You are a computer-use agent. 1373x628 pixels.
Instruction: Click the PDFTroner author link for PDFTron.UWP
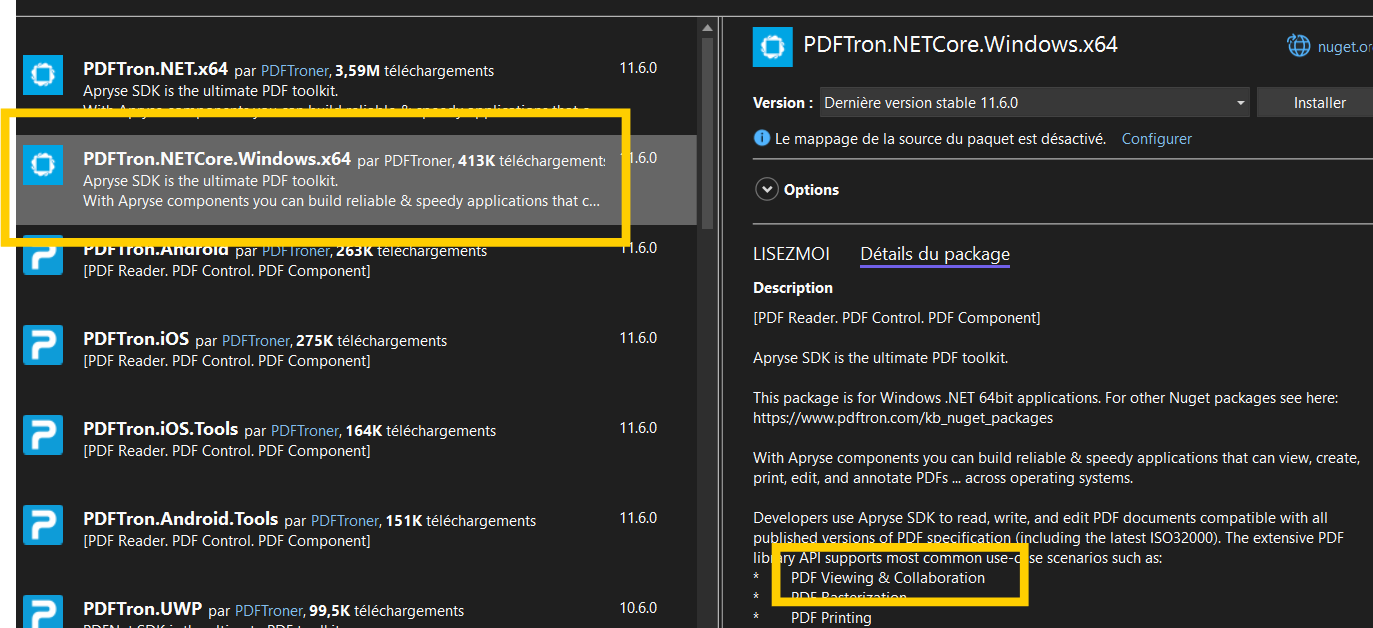(x=269, y=611)
